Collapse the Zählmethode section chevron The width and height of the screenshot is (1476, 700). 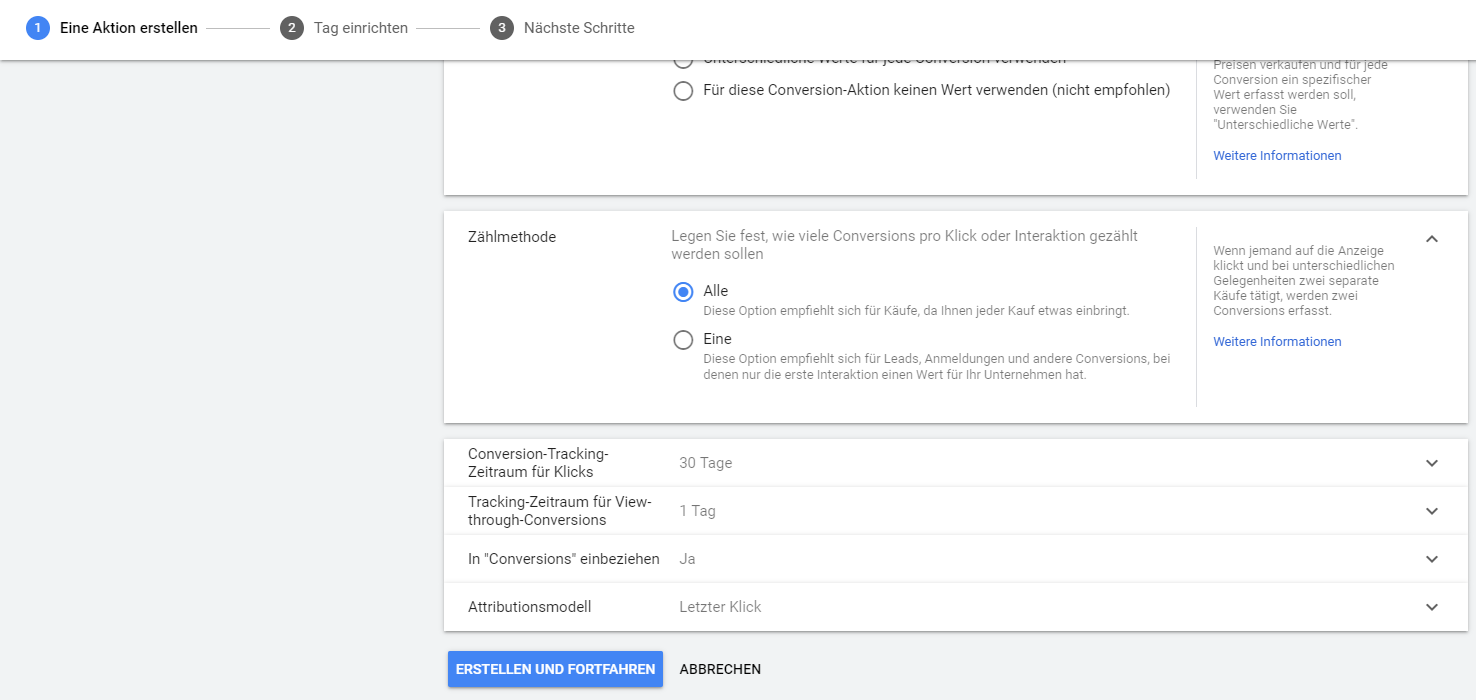coord(1432,238)
